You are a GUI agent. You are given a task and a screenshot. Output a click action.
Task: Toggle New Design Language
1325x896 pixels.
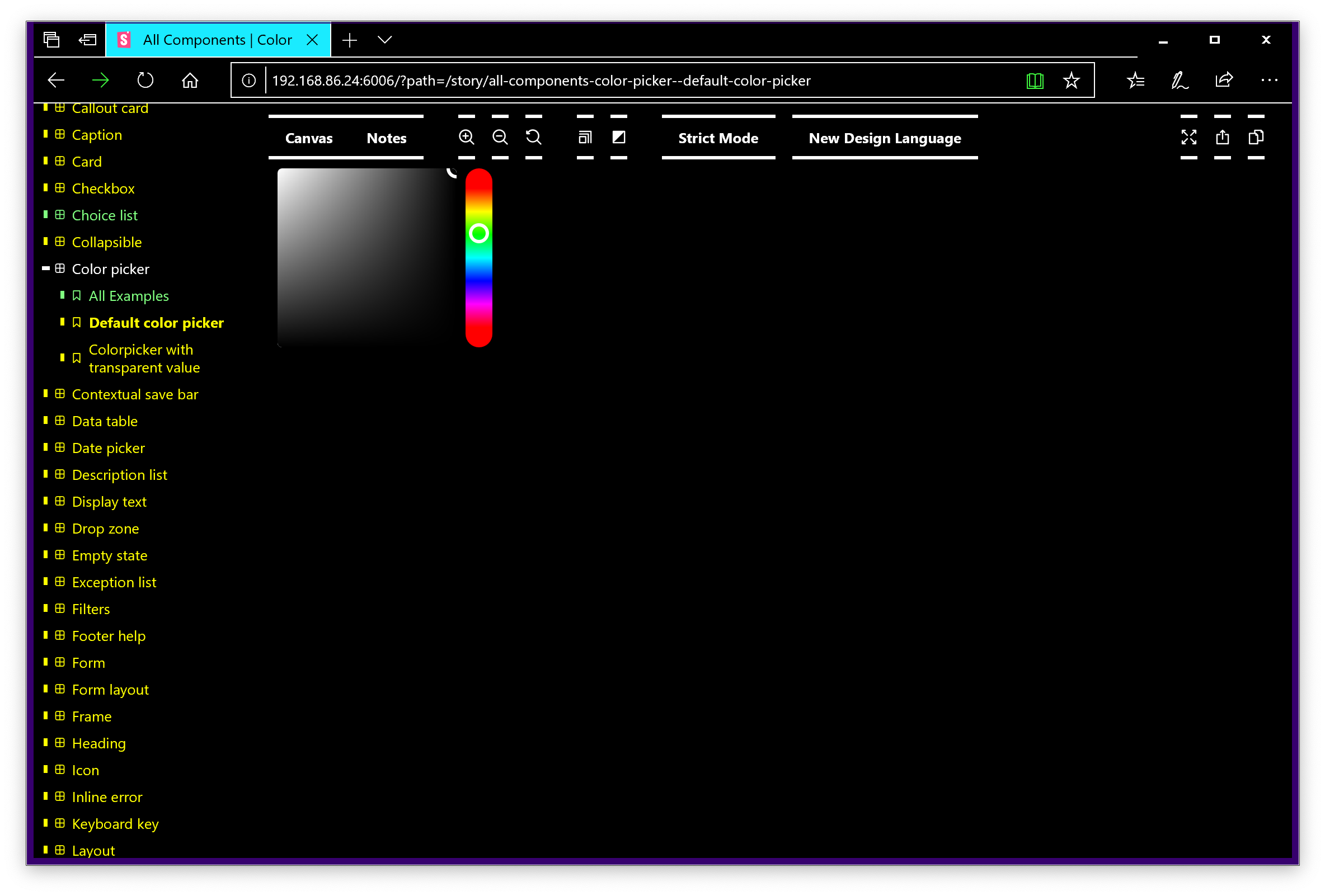(x=884, y=138)
